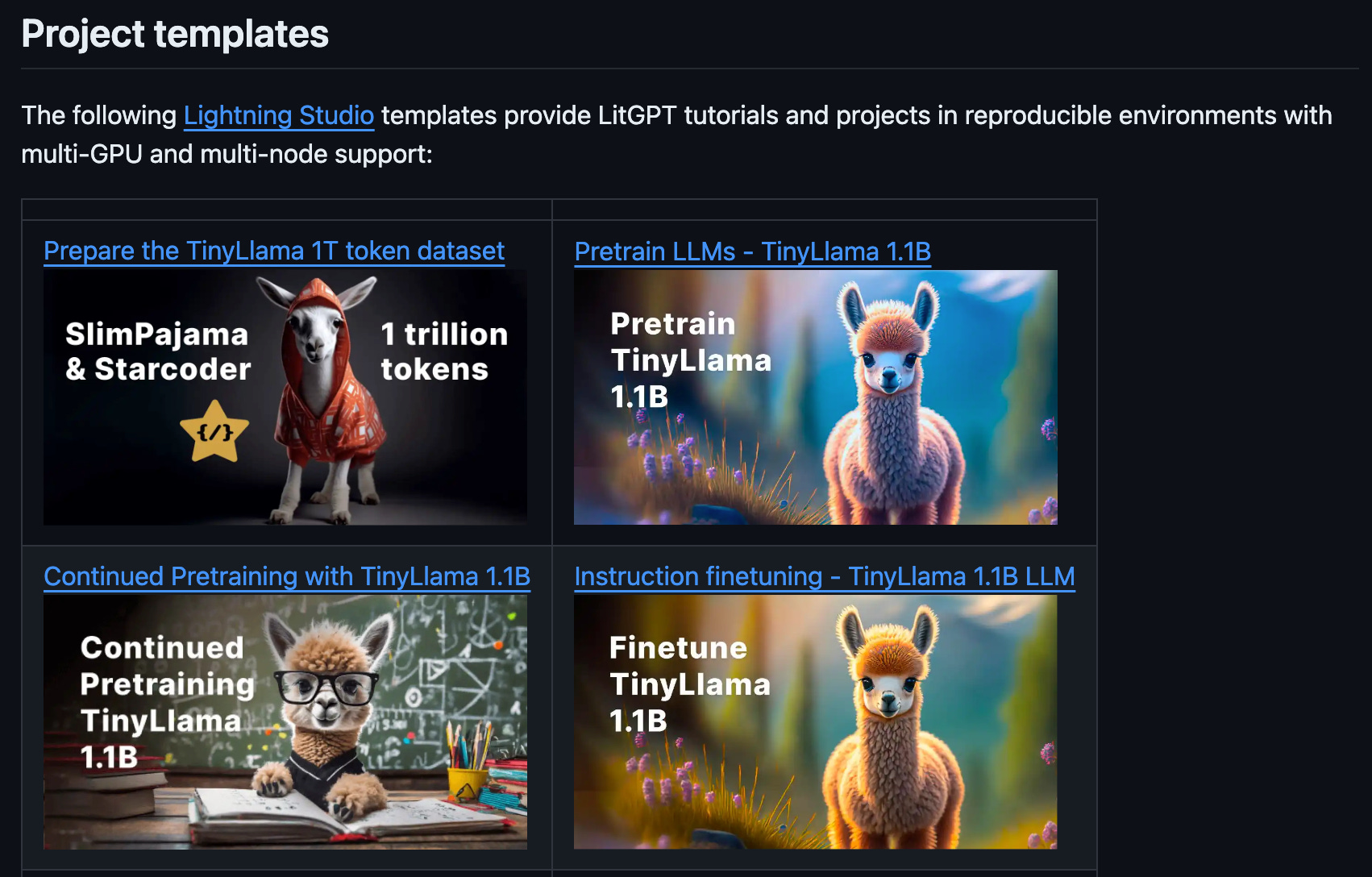Click the "Finetune TinyLlama 1.1B" overlay text
This screenshot has width=1372, height=877.
point(690,684)
